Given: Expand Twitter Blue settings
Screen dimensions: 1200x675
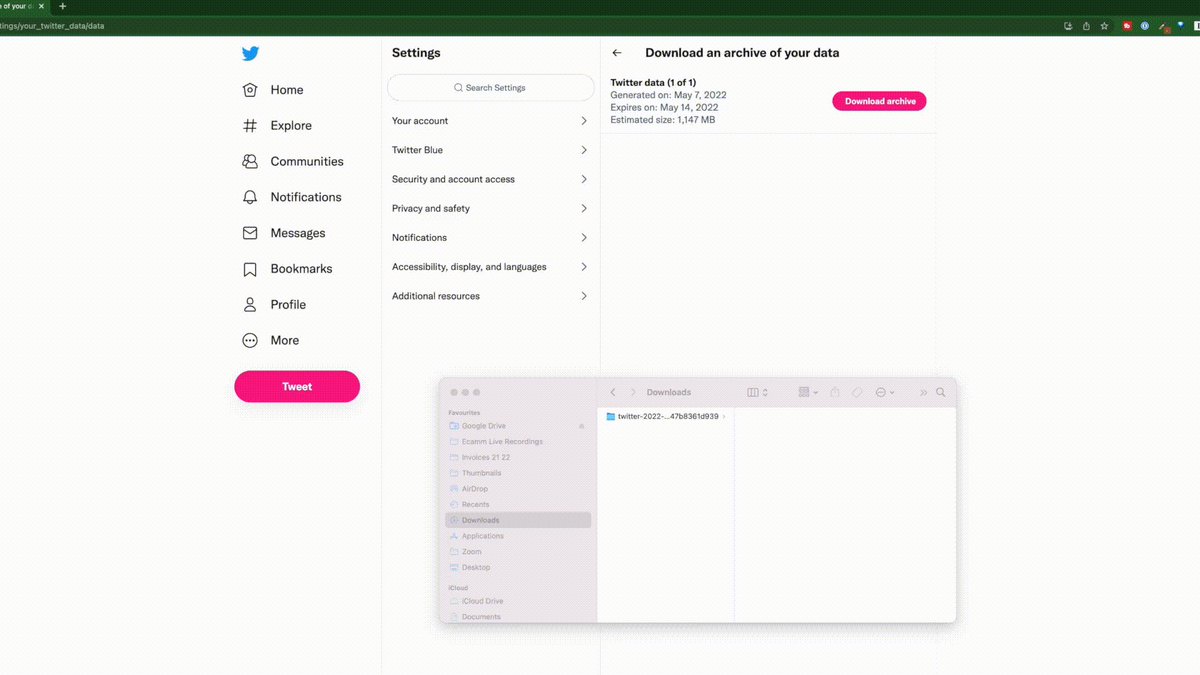Looking at the screenshot, I should coord(490,150).
